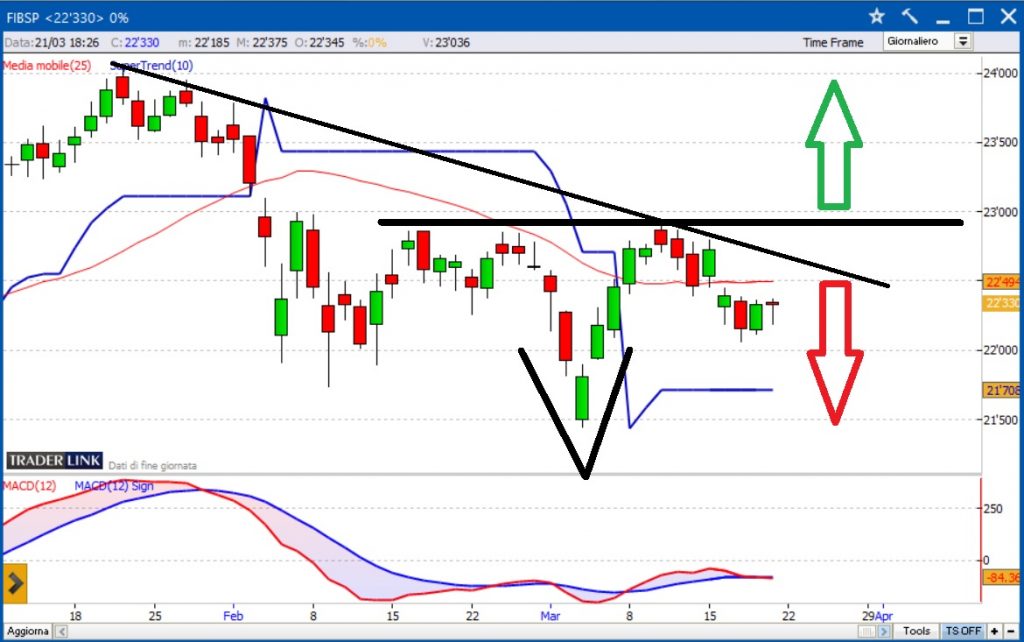Open the hammer settings tool

click(909, 16)
